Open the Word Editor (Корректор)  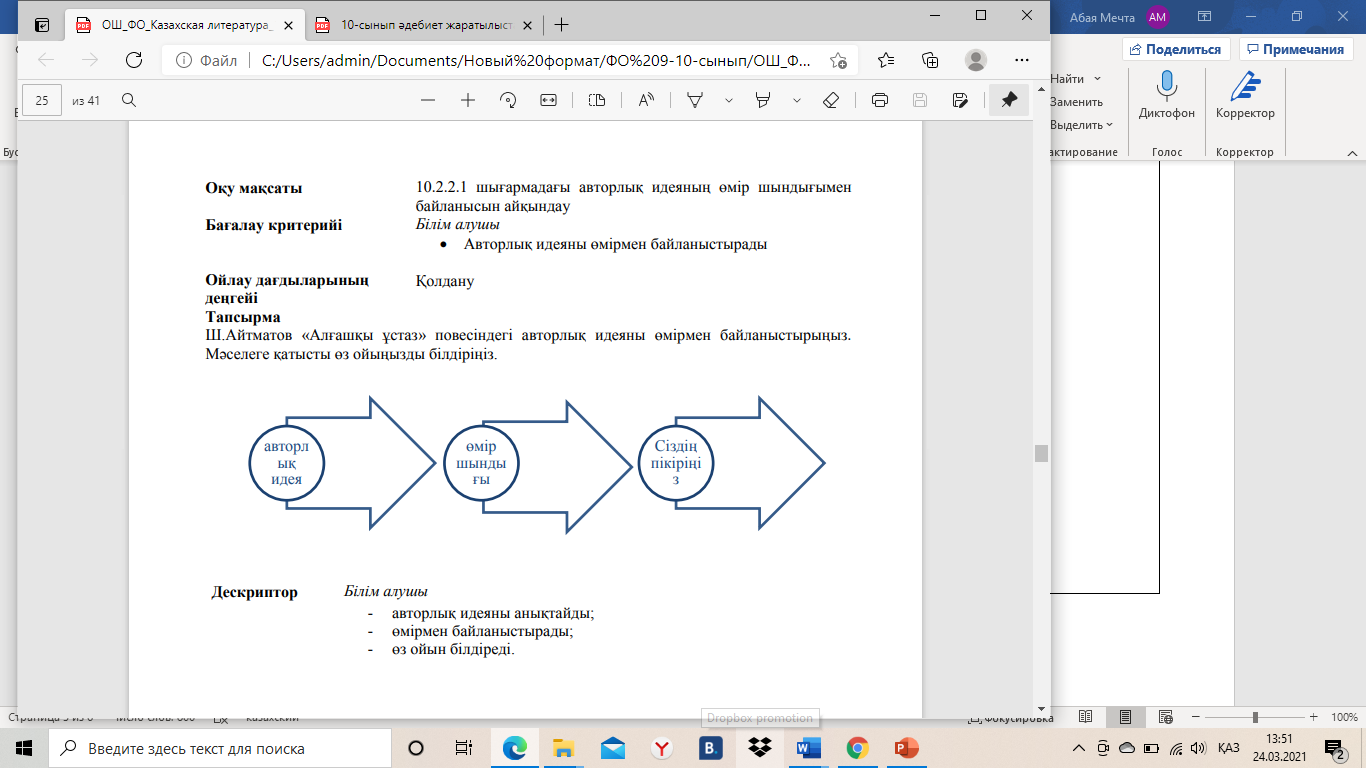click(x=1245, y=96)
